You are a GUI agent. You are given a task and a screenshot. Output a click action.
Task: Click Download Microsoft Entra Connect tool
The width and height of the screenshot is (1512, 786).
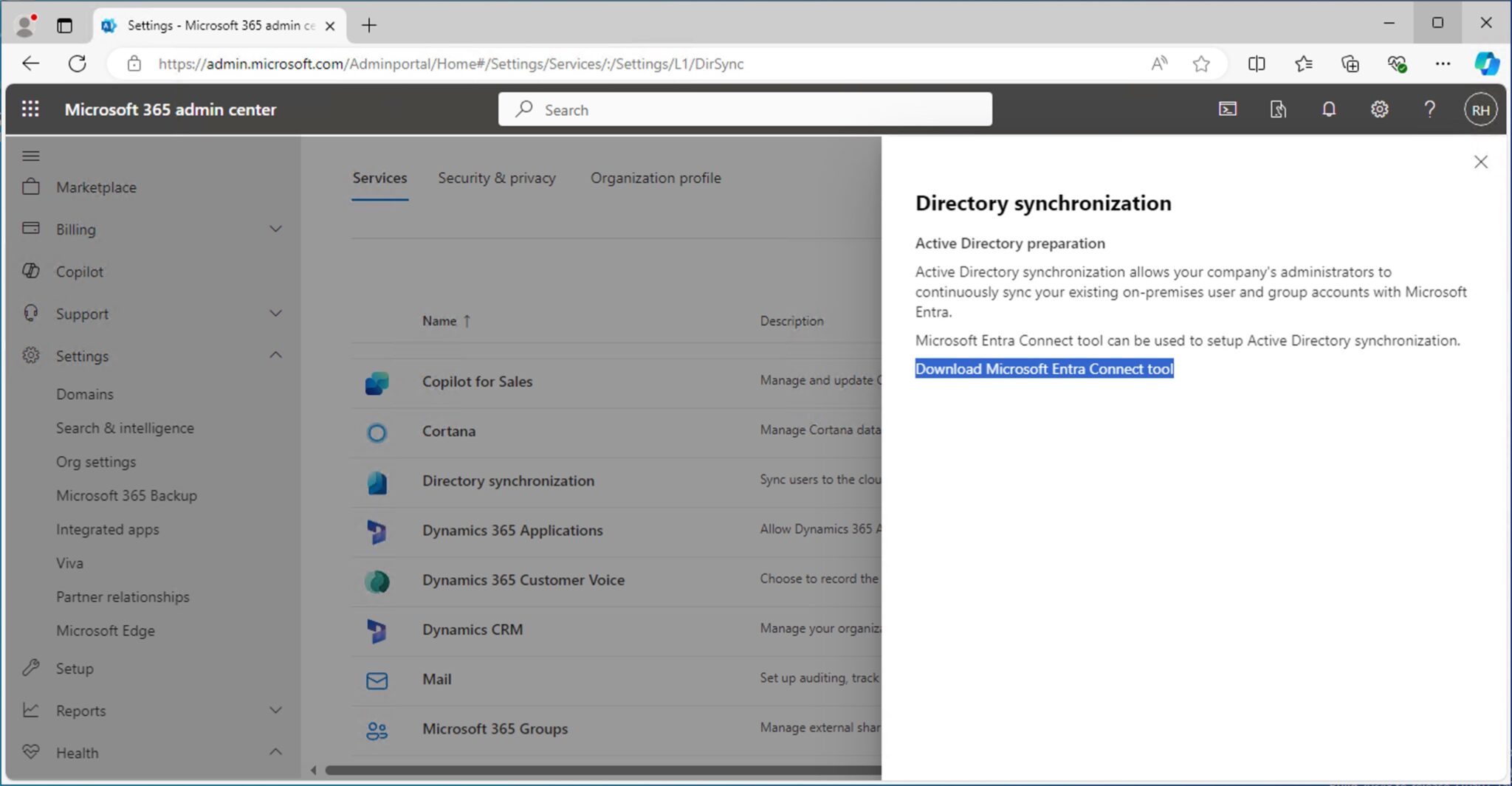coord(1044,368)
